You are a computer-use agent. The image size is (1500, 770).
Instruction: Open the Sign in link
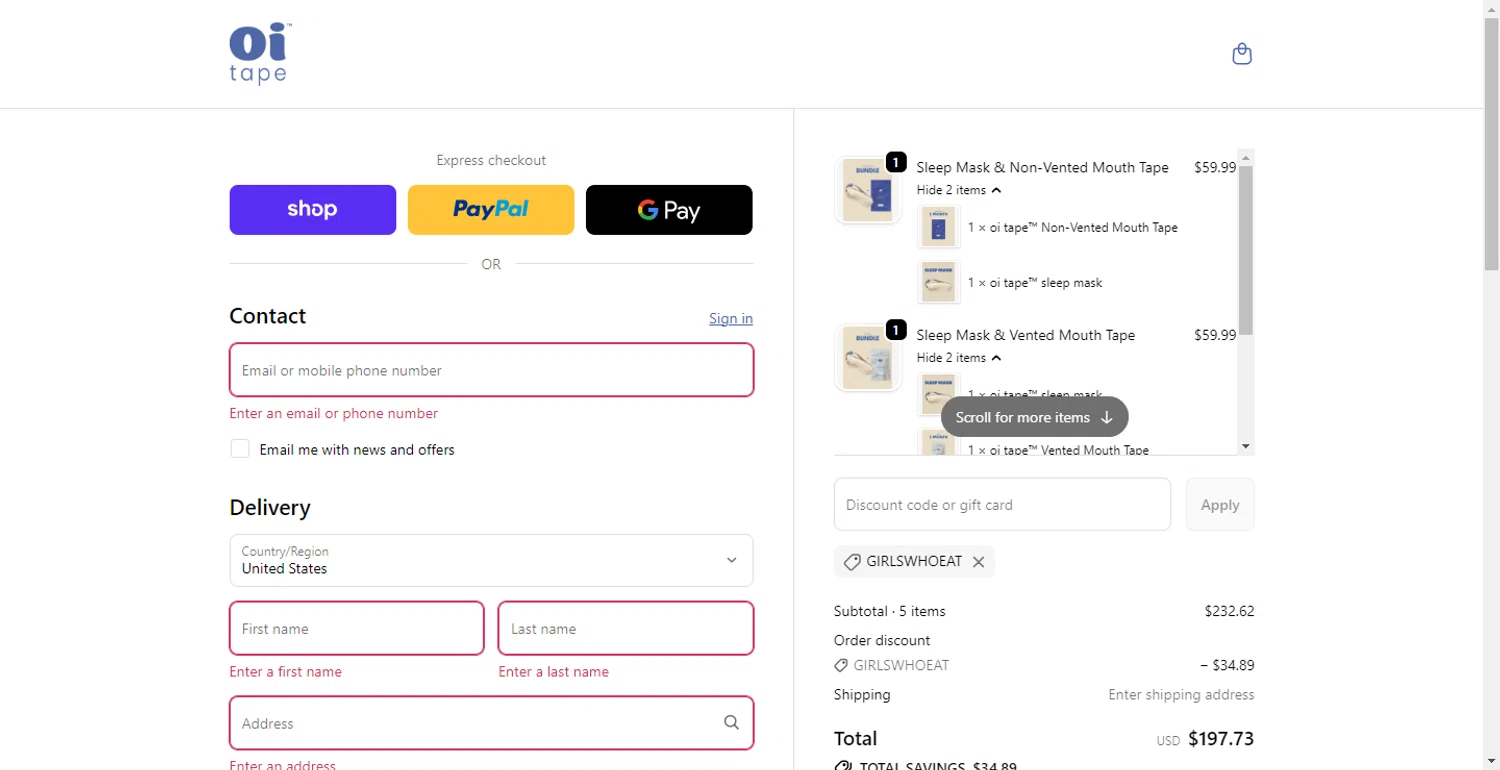(x=731, y=319)
